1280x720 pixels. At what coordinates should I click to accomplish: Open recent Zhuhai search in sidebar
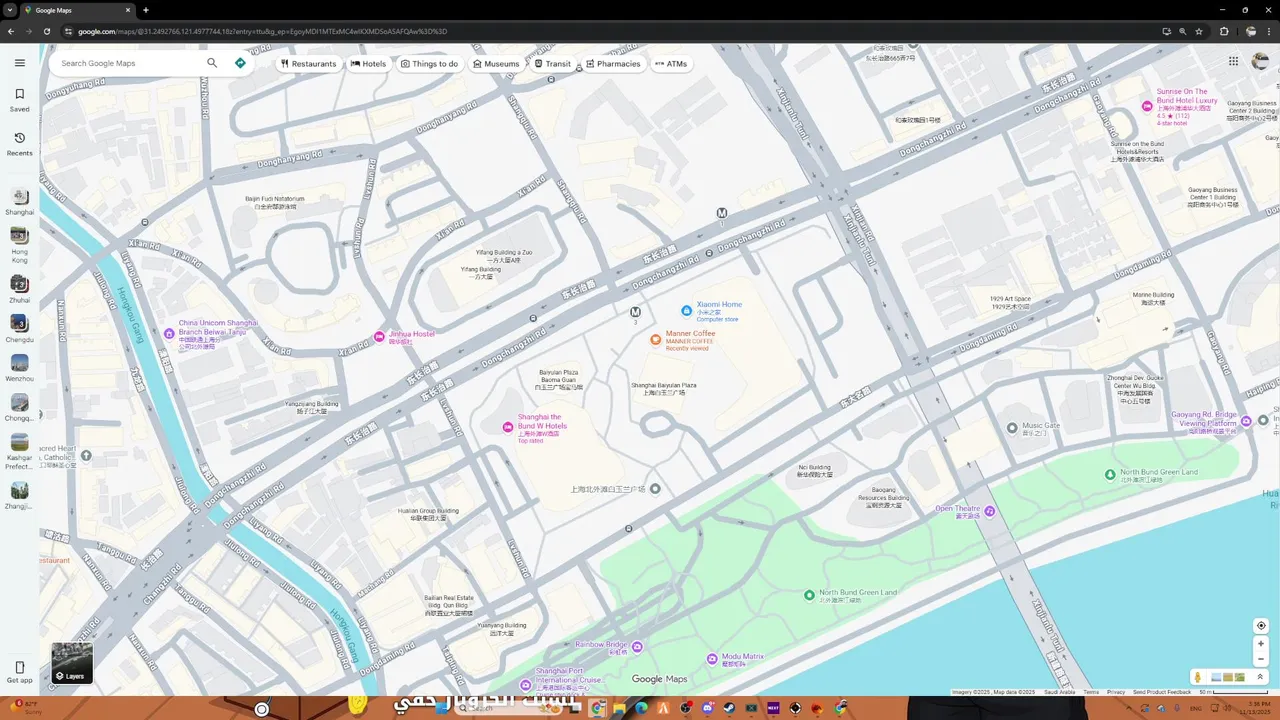click(19, 290)
